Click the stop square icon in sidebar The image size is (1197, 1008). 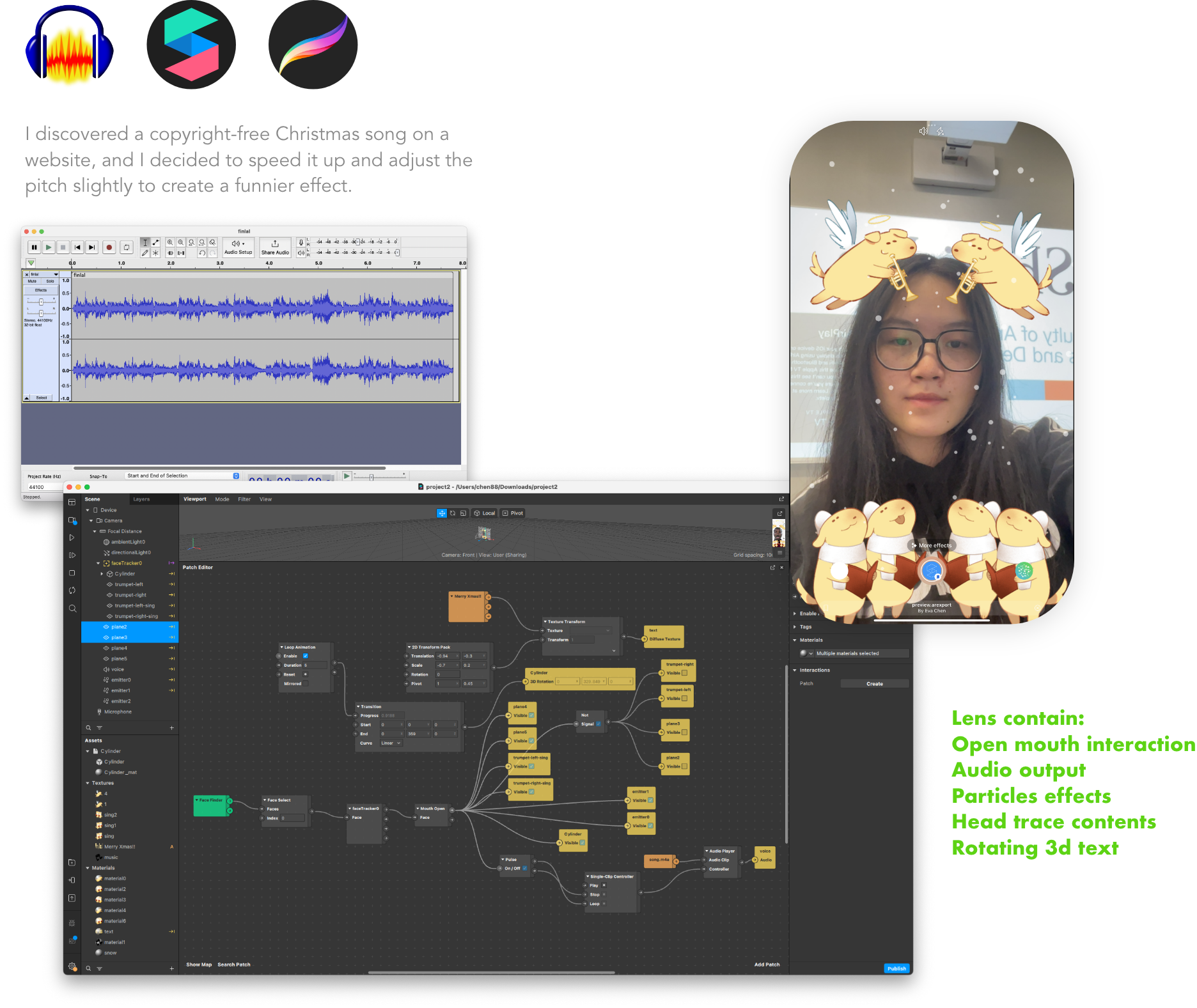(72, 573)
